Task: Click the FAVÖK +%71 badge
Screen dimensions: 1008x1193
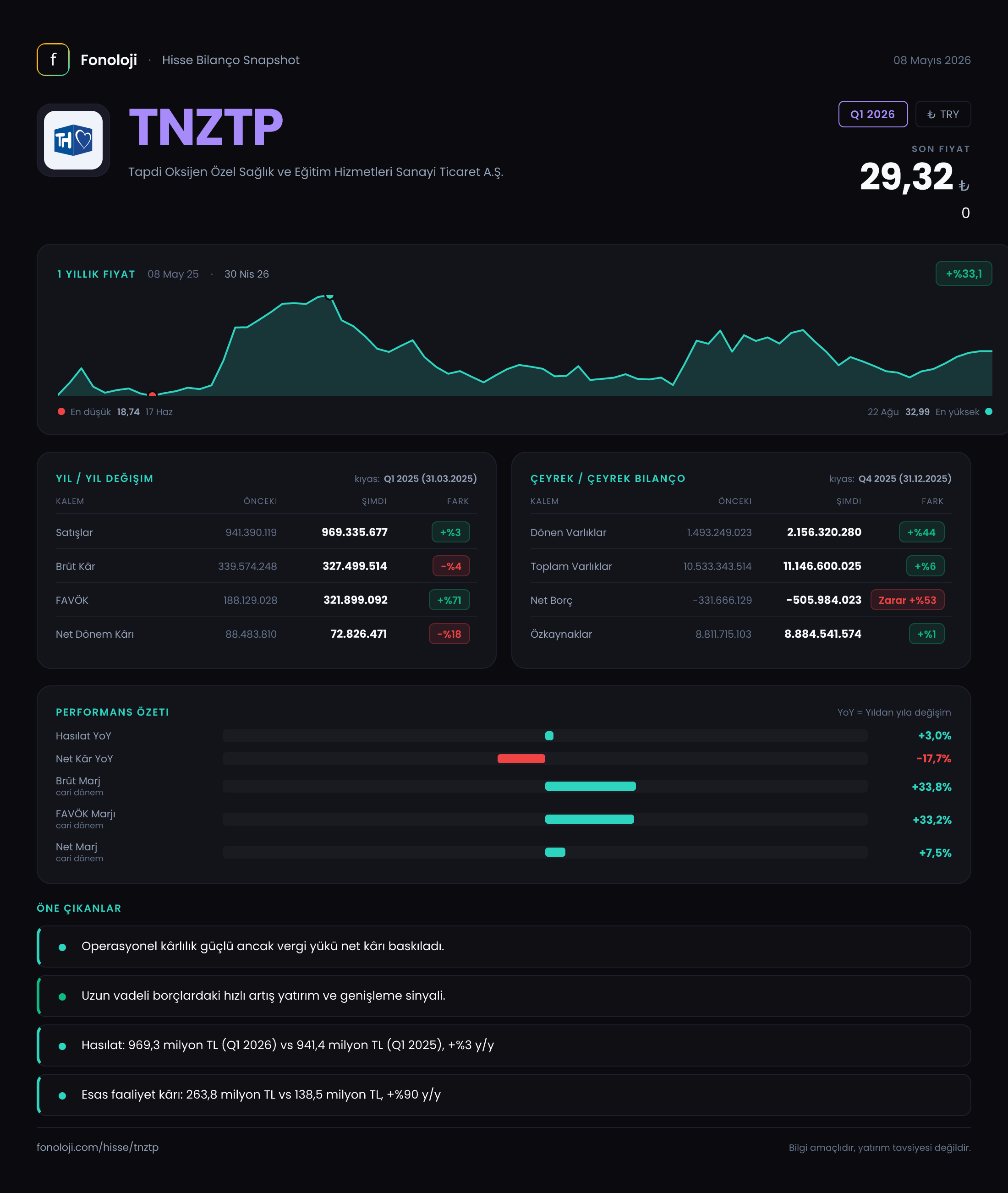Action: pyautogui.click(x=449, y=600)
